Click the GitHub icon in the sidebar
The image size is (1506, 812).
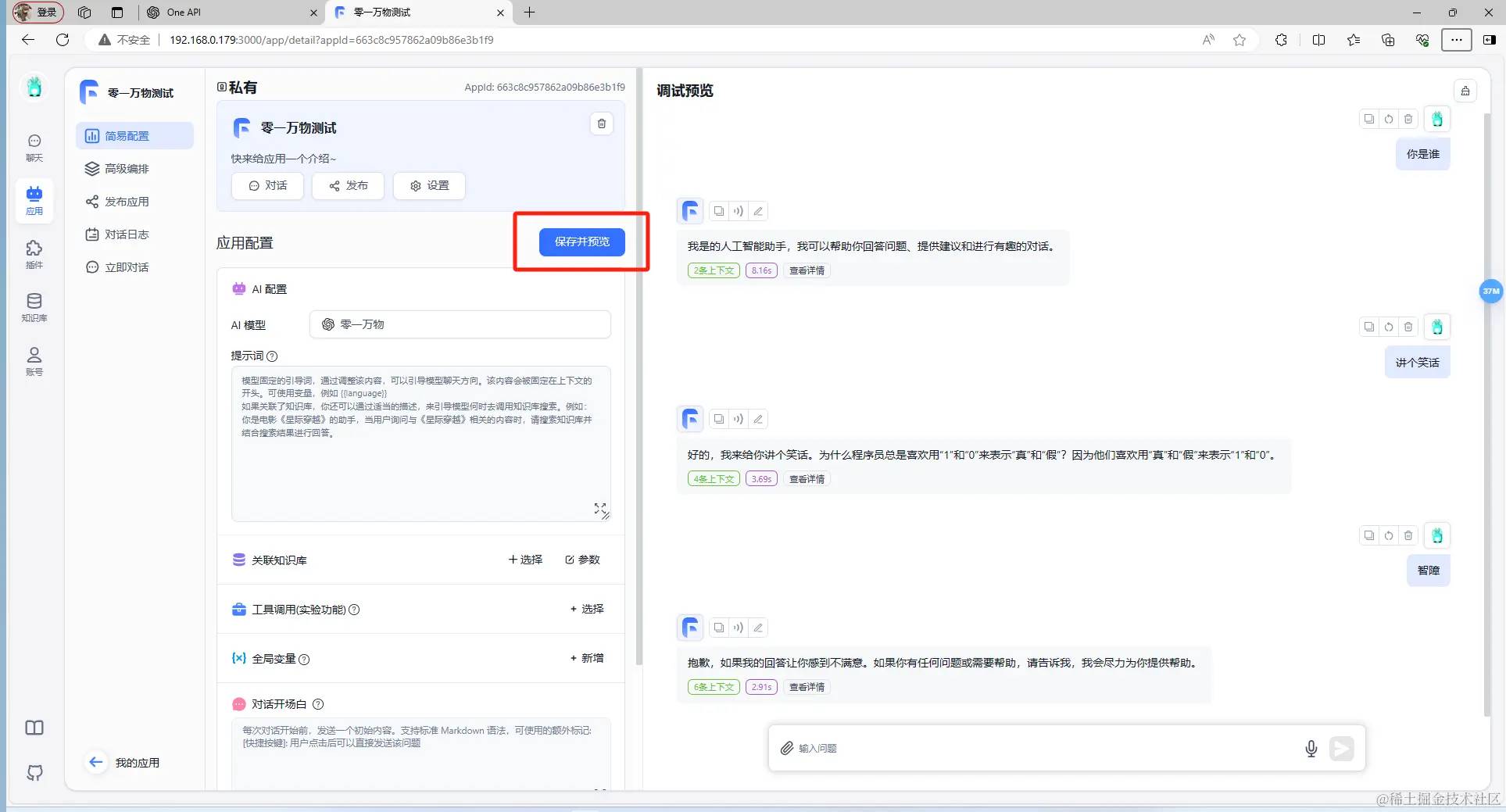pyautogui.click(x=34, y=773)
